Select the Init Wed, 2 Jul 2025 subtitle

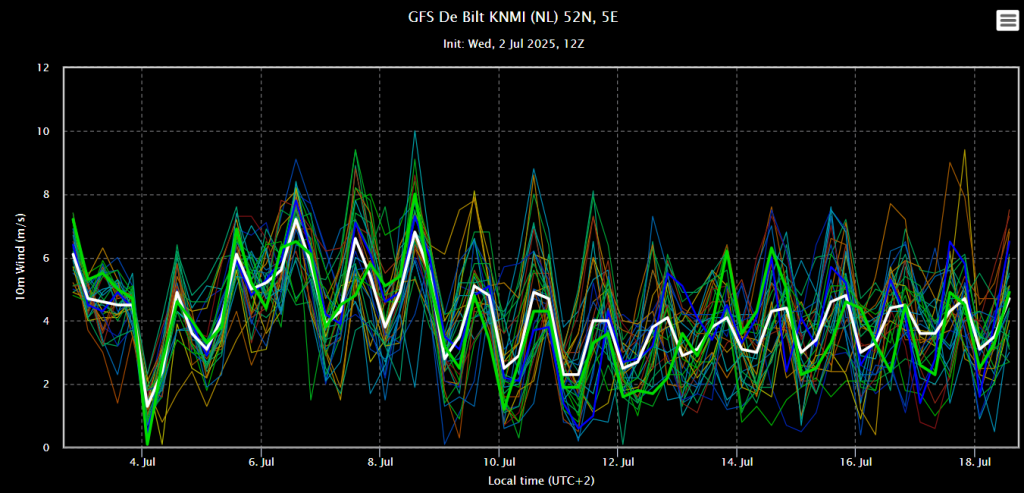click(x=511, y=44)
